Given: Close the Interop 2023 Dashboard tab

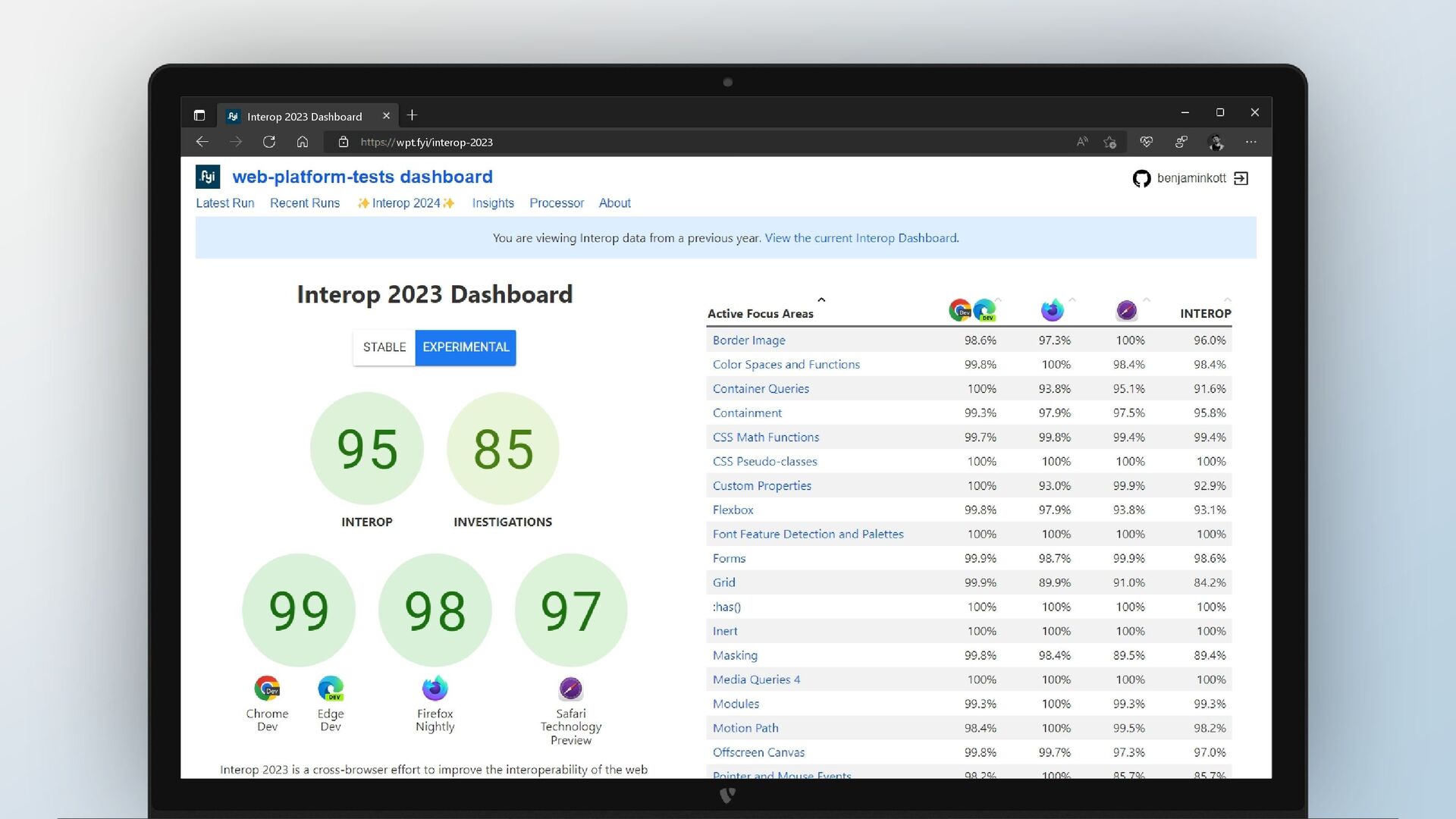Looking at the screenshot, I should tap(386, 116).
